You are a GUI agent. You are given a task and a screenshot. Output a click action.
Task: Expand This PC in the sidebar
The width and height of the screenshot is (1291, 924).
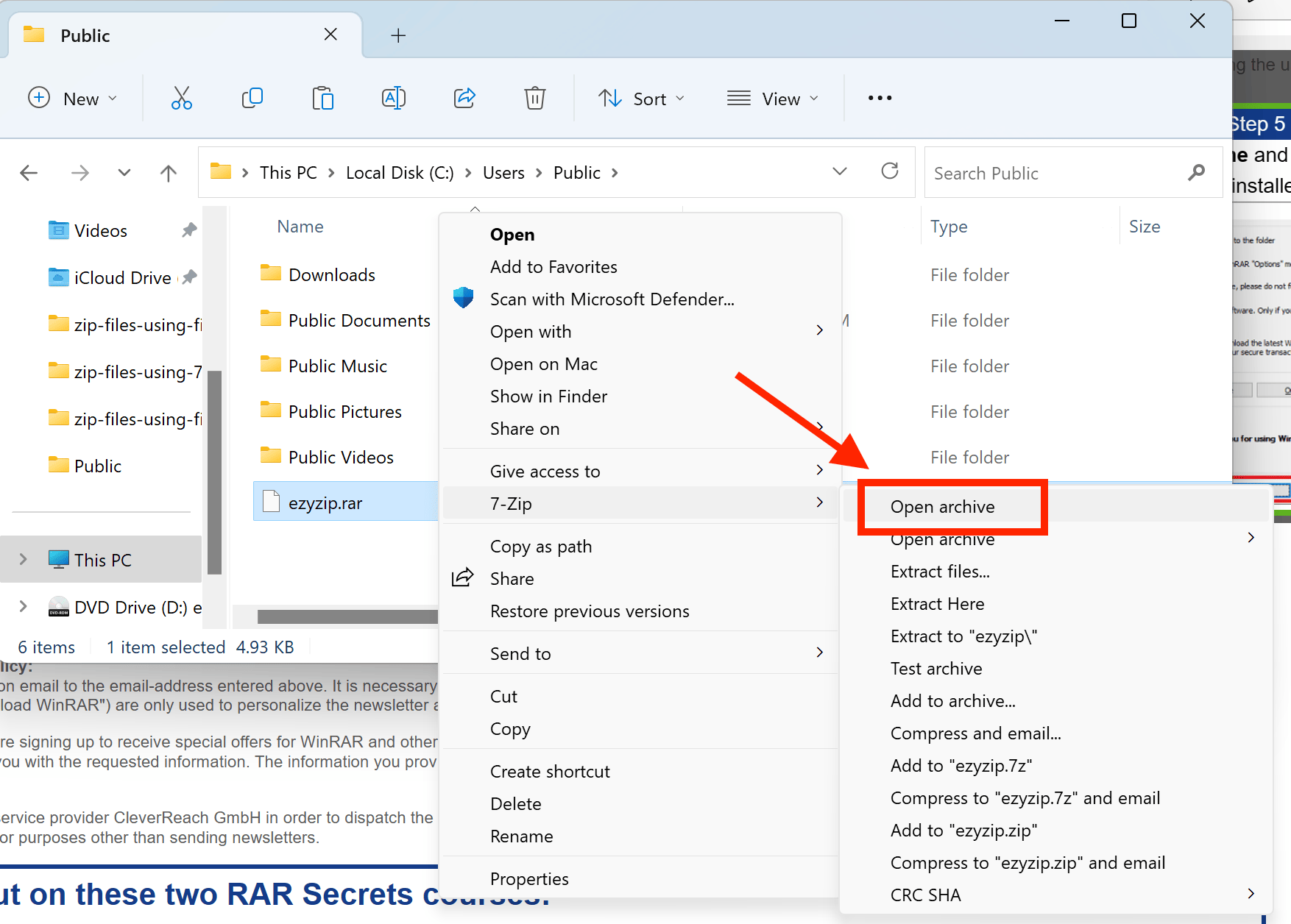pyautogui.click(x=22, y=559)
